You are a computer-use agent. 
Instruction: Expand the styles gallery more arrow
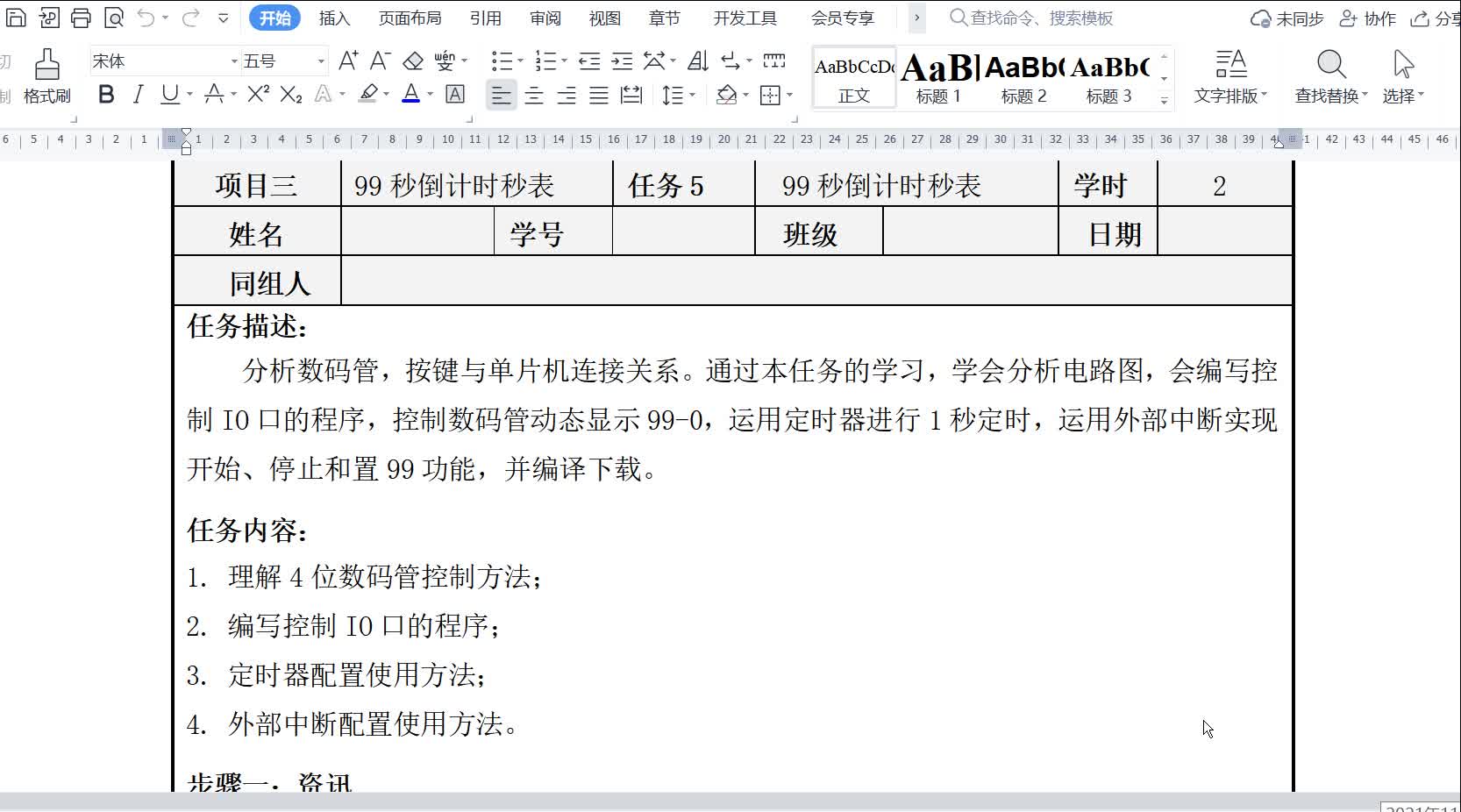(1164, 101)
